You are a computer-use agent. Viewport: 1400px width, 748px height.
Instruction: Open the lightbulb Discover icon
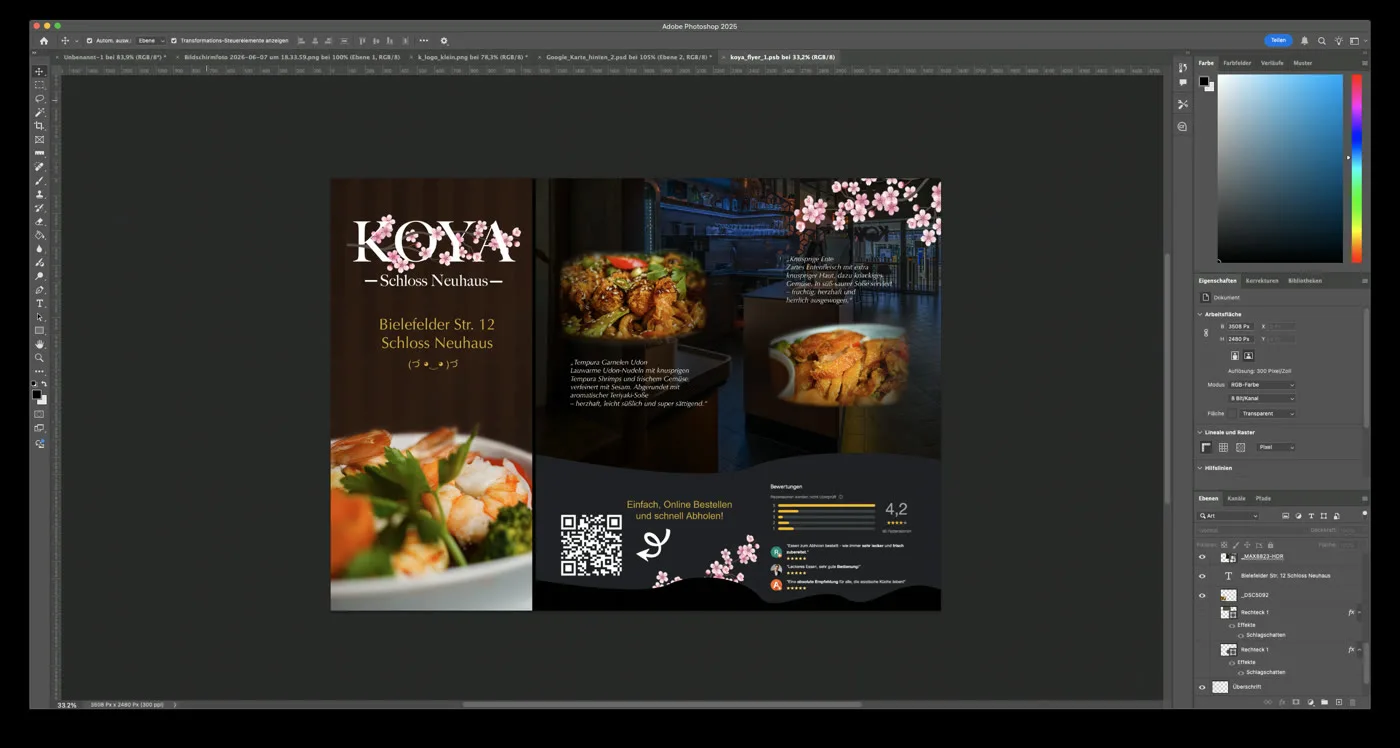point(1338,41)
